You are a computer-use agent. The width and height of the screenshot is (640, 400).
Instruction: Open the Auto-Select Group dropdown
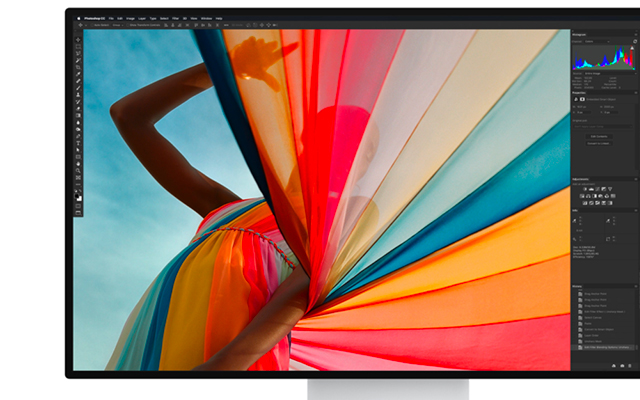(118, 25)
